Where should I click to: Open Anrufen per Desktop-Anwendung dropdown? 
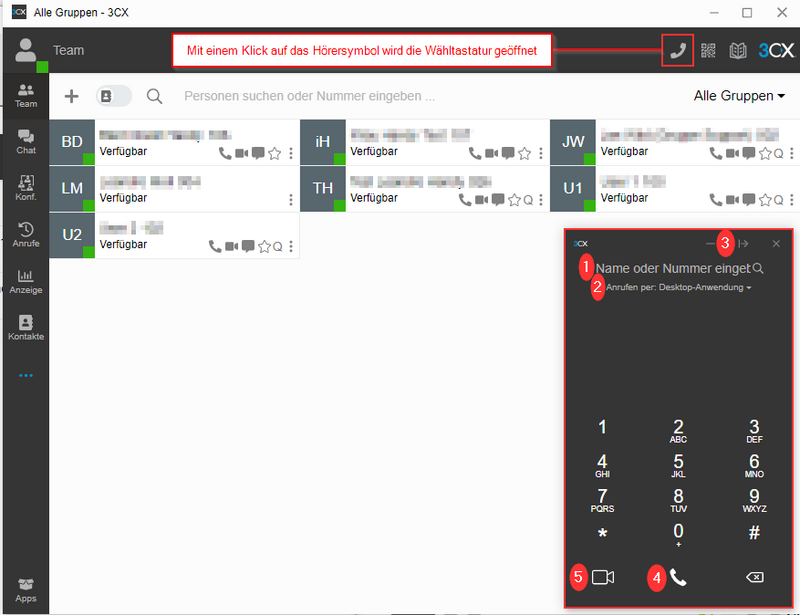pos(678,287)
